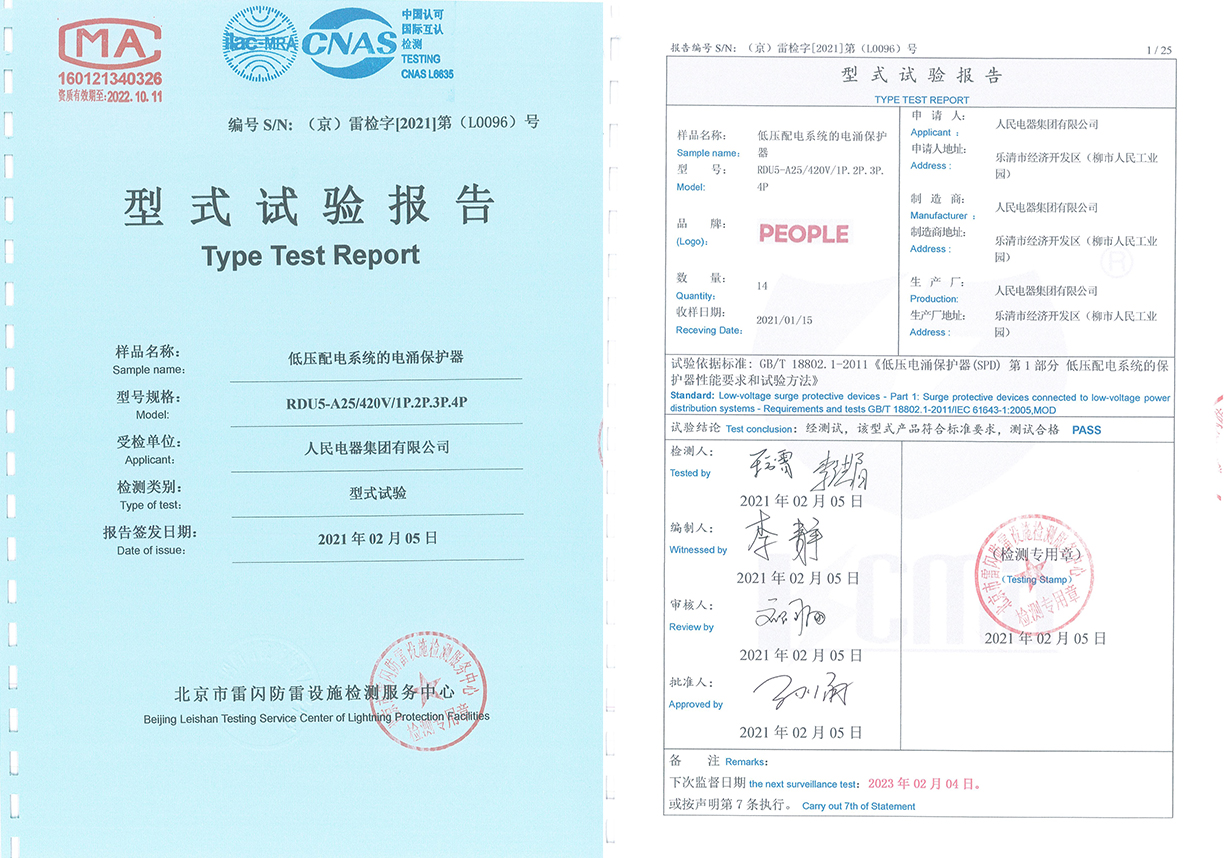The width and height of the screenshot is (1230, 858).
Task: Click "Review by" label
Action: [691, 627]
